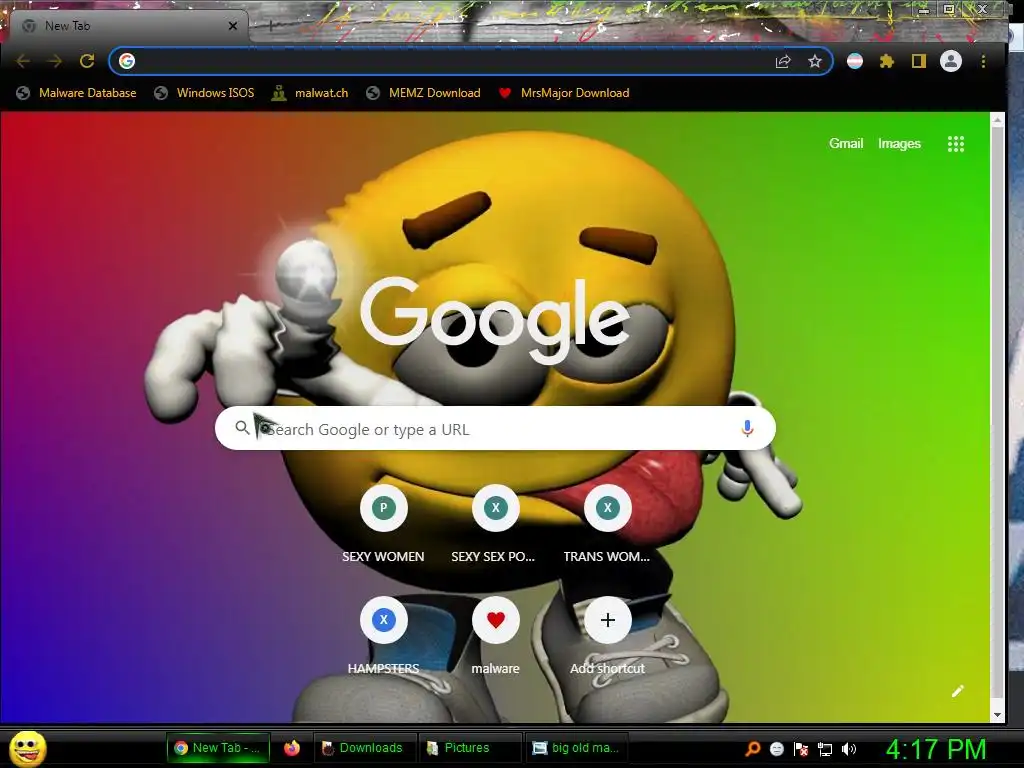Open the network tray icon
1024x768 pixels.
point(825,749)
